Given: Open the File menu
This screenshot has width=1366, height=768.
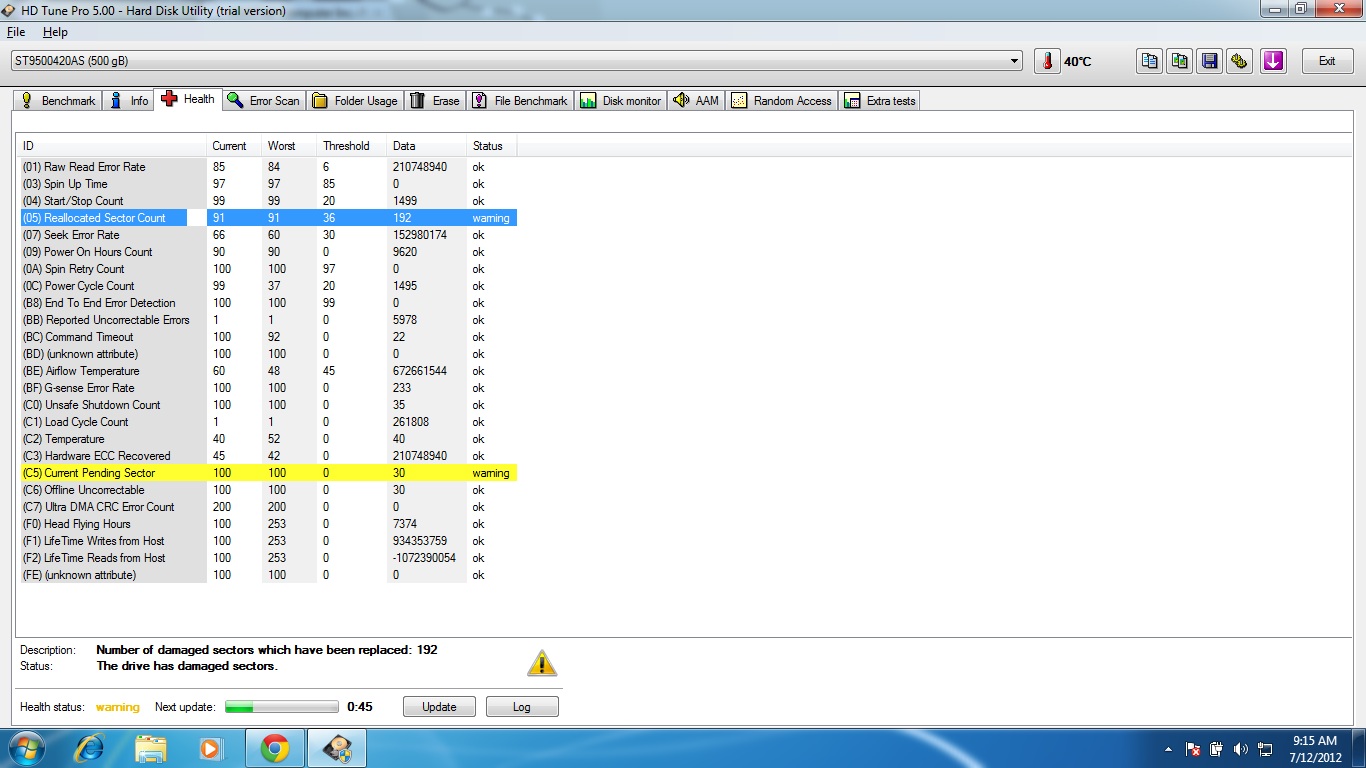Looking at the screenshot, I should coord(16,32).
